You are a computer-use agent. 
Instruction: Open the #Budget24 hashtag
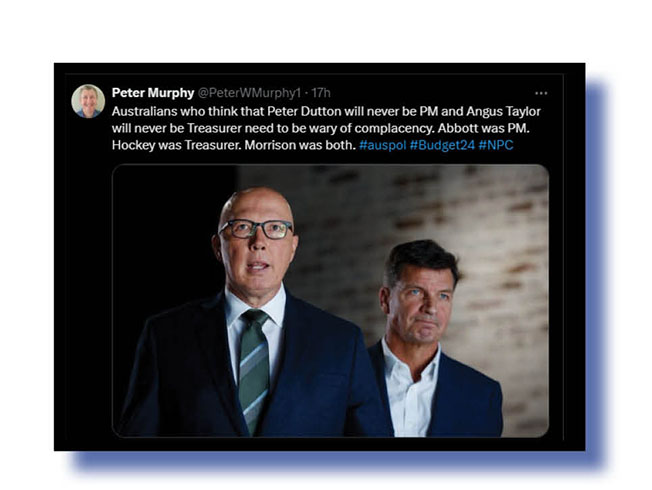[442, 145]
